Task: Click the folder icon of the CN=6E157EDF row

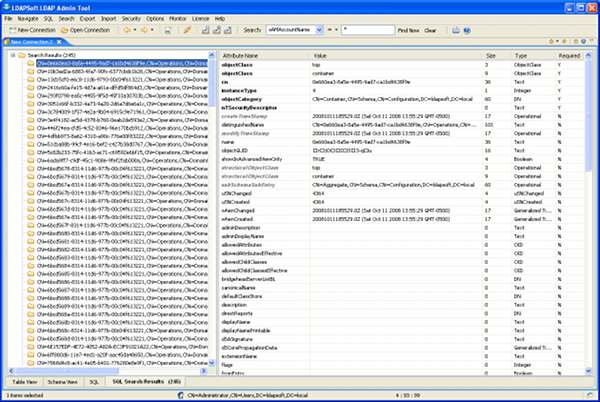Action: [x=31, y=347]
